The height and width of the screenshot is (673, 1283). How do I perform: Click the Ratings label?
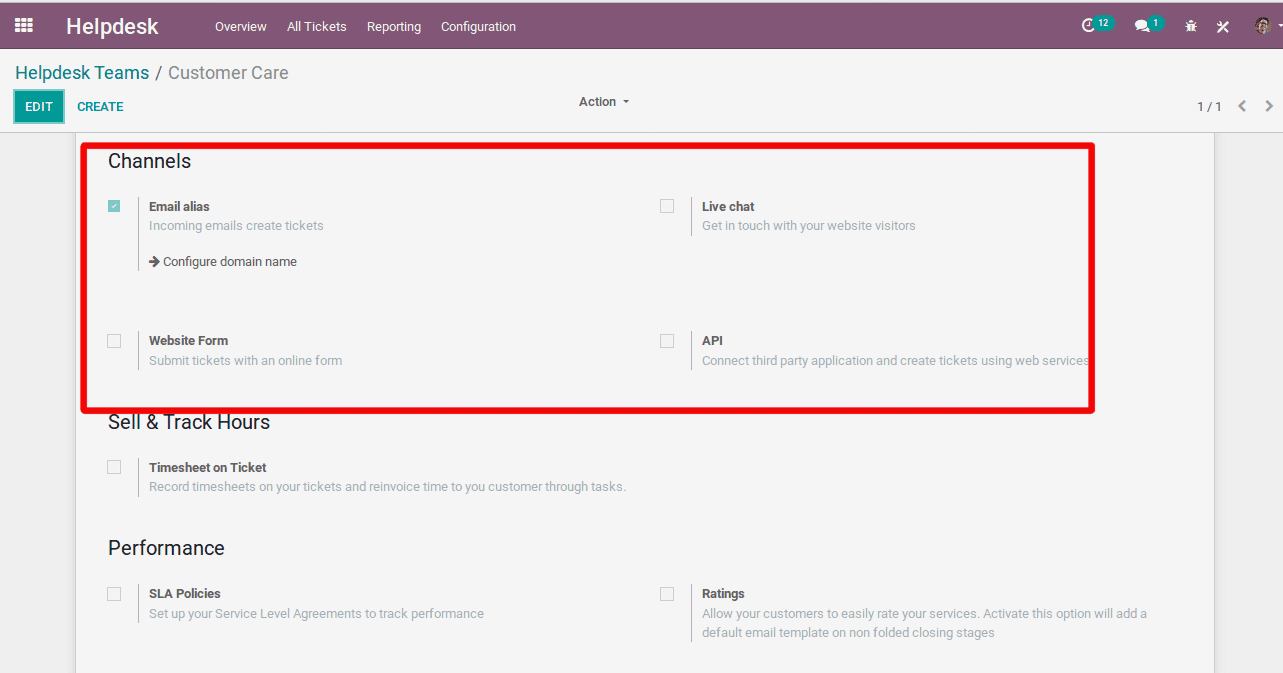(x=723, y=594)
